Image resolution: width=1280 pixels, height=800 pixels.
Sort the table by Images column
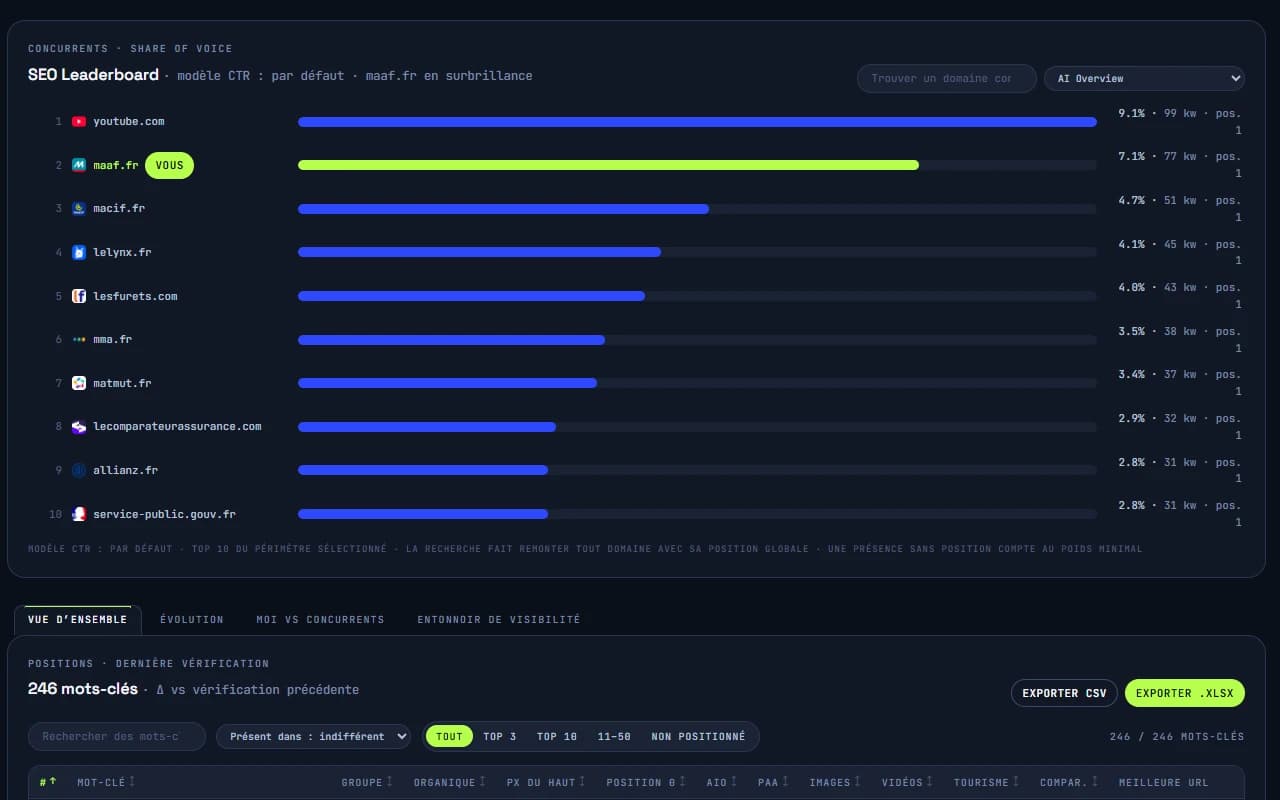pos(836,782)
